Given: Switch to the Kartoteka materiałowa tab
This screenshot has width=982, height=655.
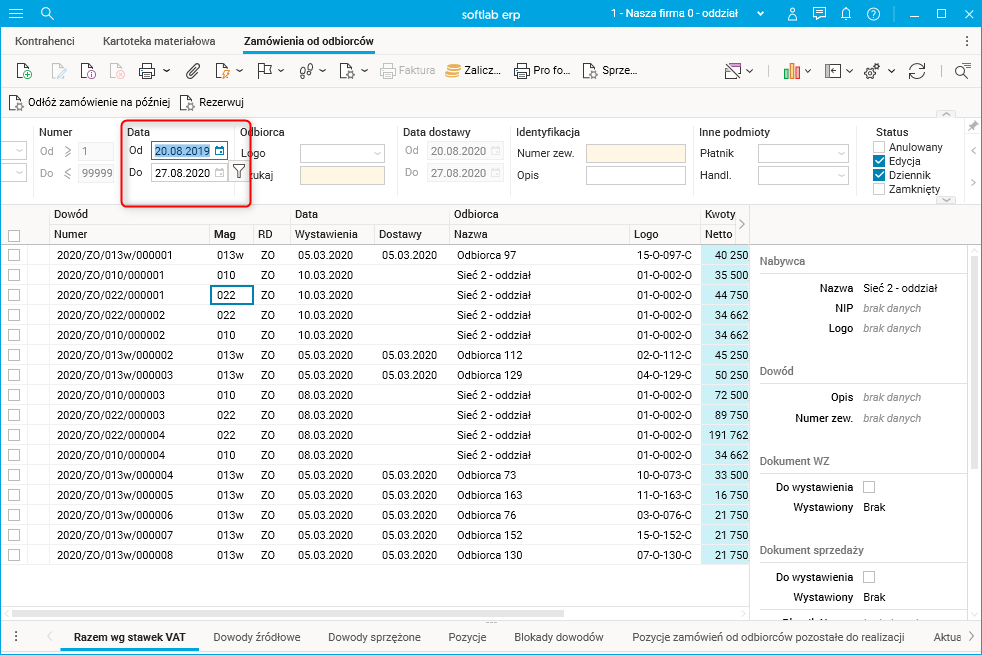Looking at the screenshot, I should coord(159,41).
